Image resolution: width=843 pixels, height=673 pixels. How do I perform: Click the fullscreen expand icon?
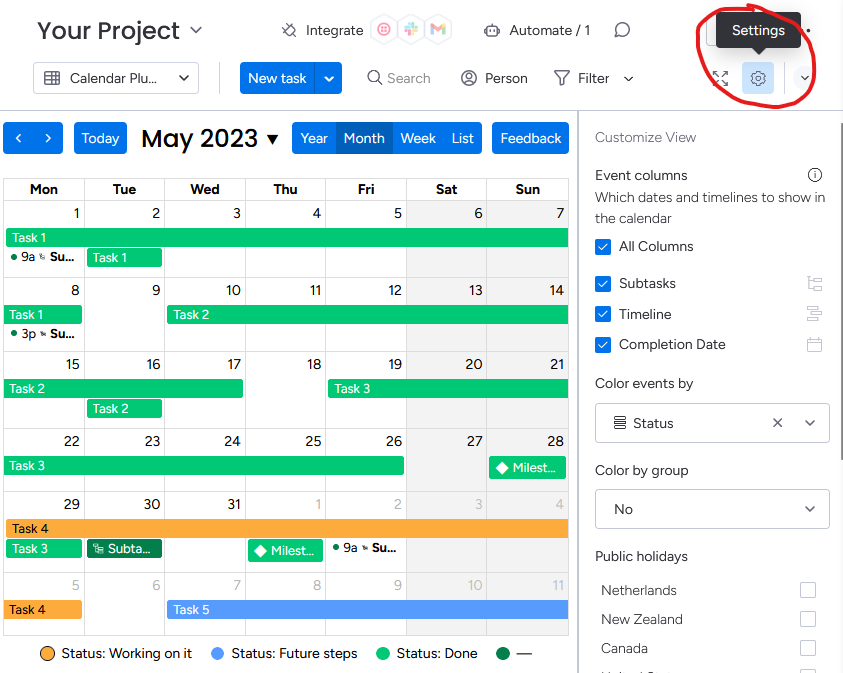720,78
